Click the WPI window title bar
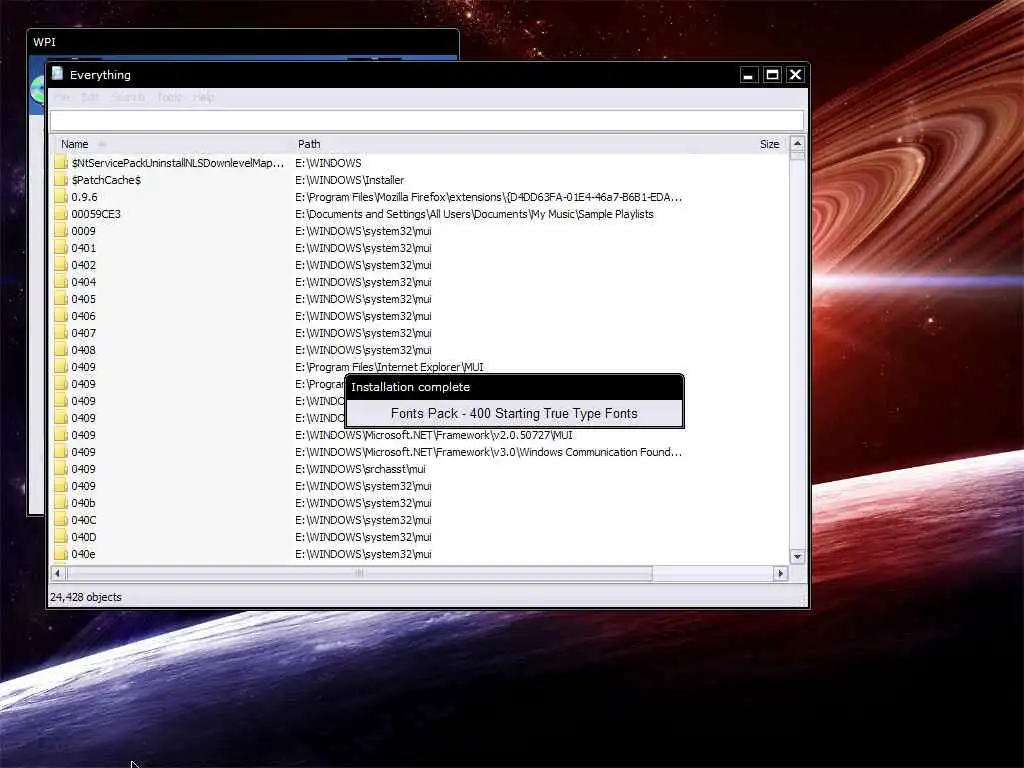Screen dimensions: 1024x768 coord(243,42)
